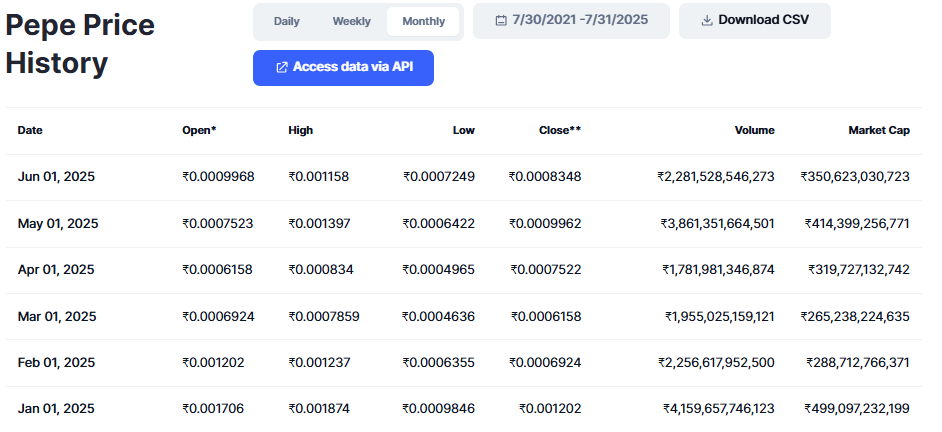
Task: Click the January high value ₹0.001874
Action: pyautogui.click(x=319, y=409)
